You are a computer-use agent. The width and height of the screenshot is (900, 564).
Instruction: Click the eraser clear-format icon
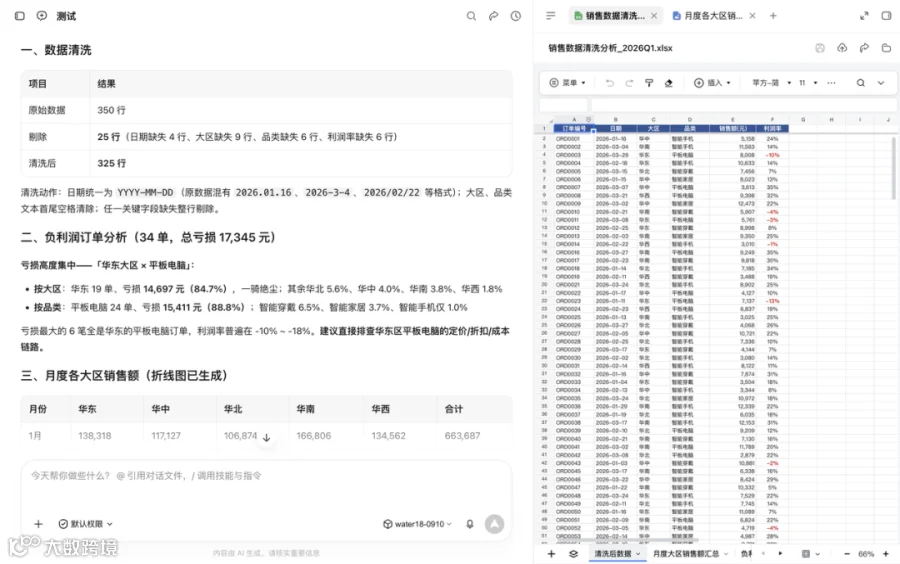[x=669, y=83]
